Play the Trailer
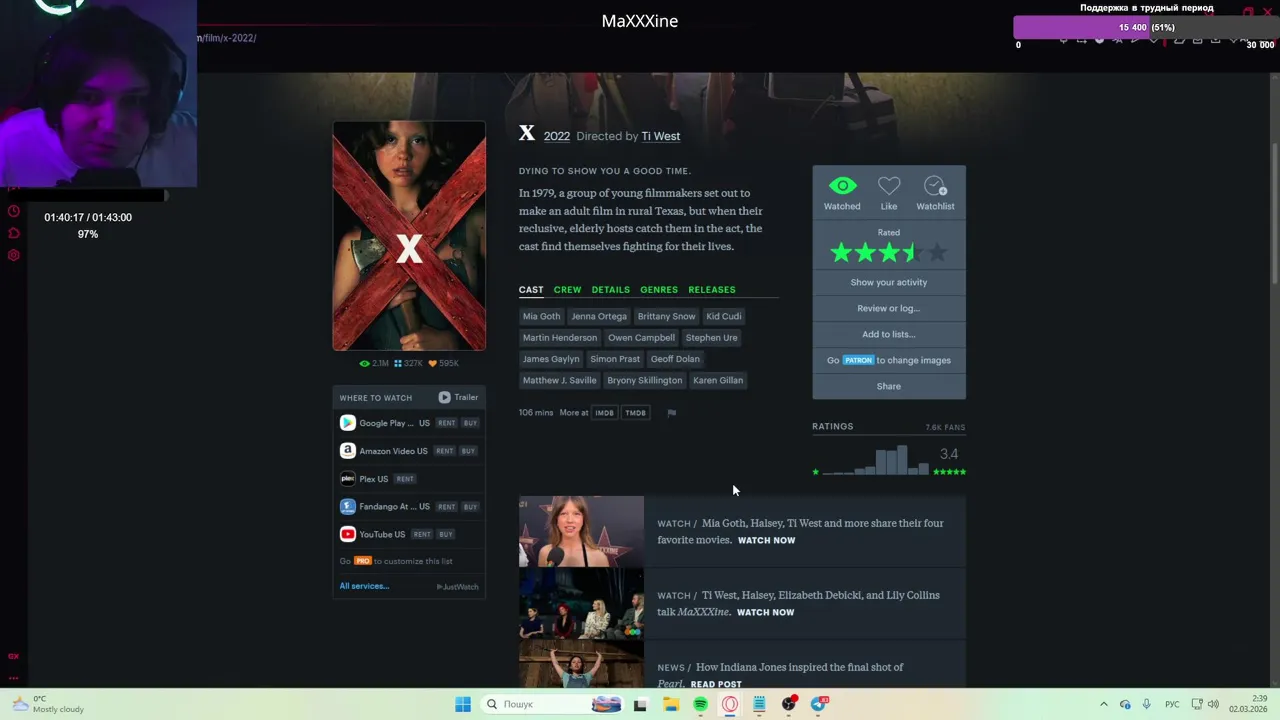This screenshot has width=1280, height=720. point(458,397)
